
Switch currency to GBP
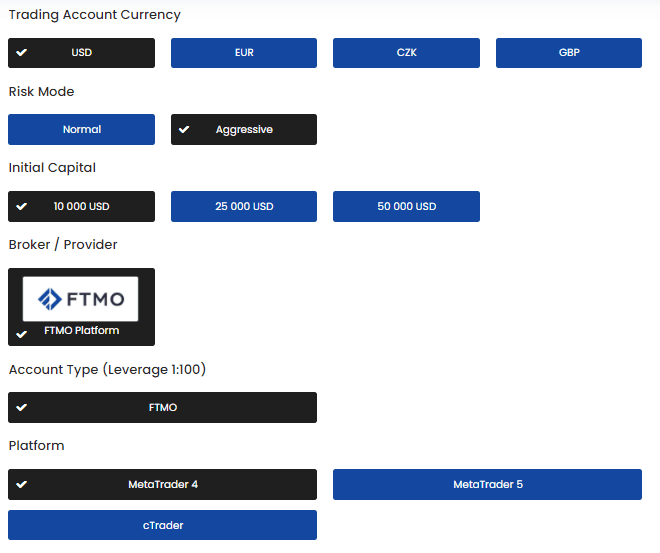click(569, 53)
